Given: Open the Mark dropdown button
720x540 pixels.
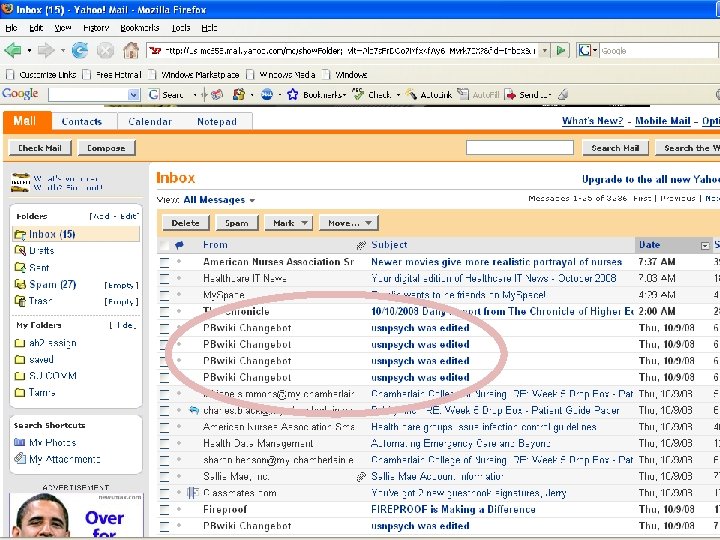Looking at the screenshot, I should tap(289, 223).
